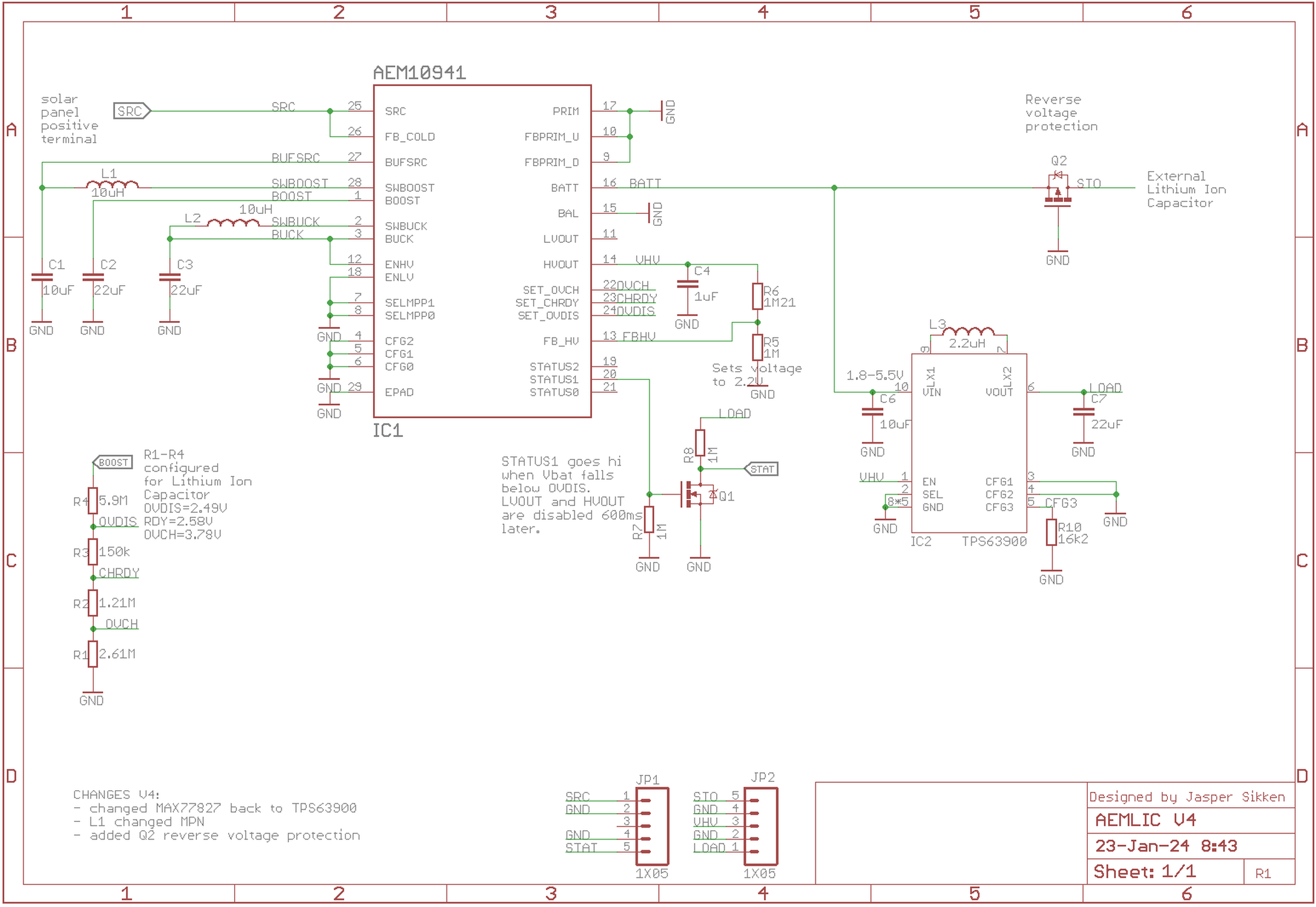This screenshot has width=1316, height=907.
Task: Click the IC1 designator label
Action: click(388, 431)
